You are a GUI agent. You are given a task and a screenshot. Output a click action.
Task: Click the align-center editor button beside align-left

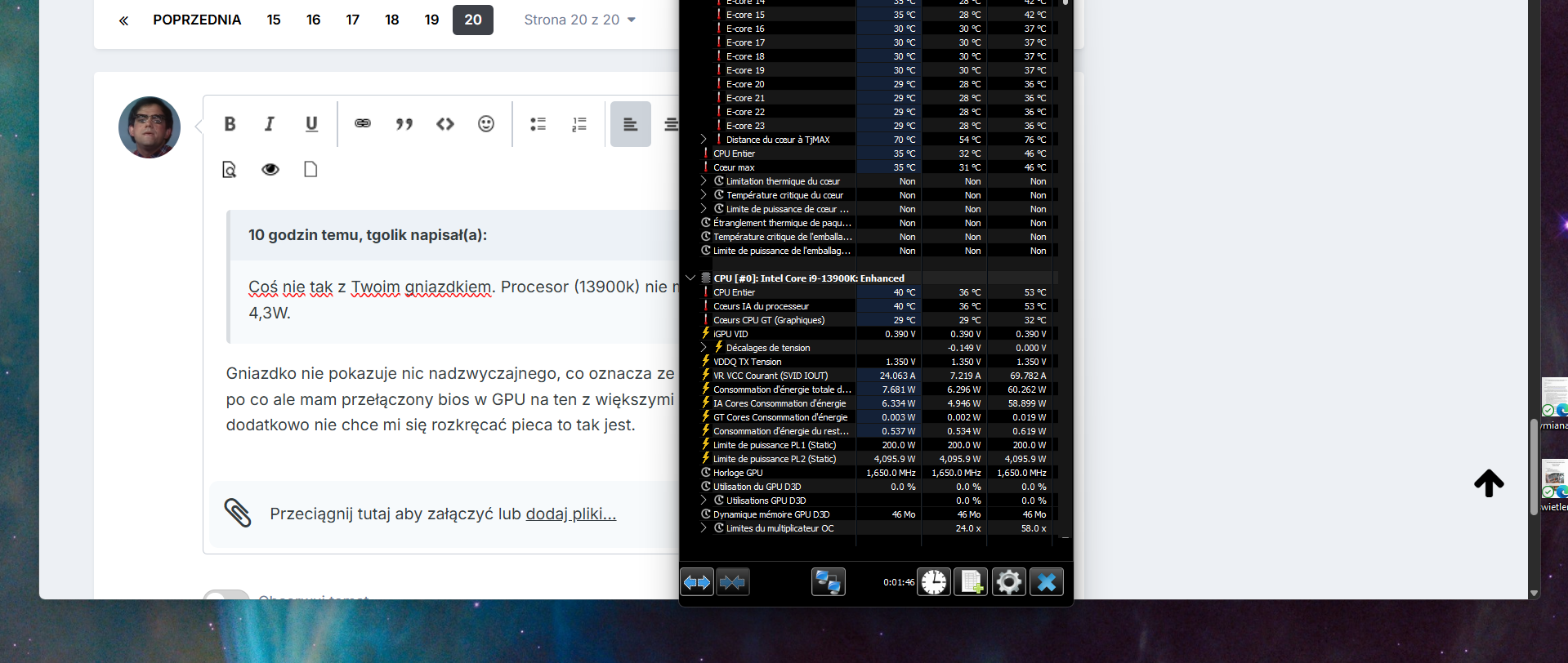670,124
